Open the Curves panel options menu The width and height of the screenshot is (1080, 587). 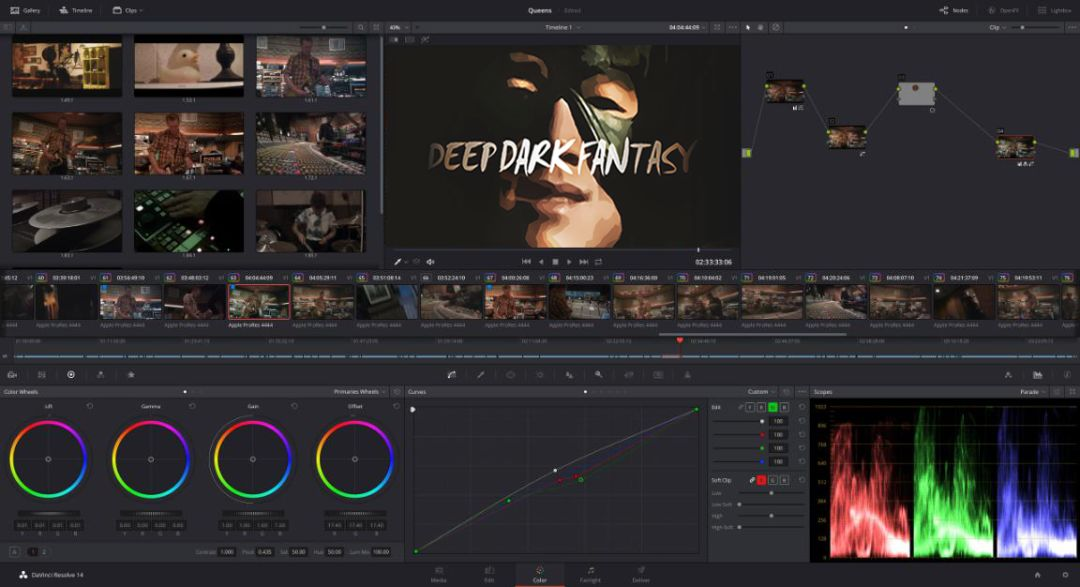point(802,391)
